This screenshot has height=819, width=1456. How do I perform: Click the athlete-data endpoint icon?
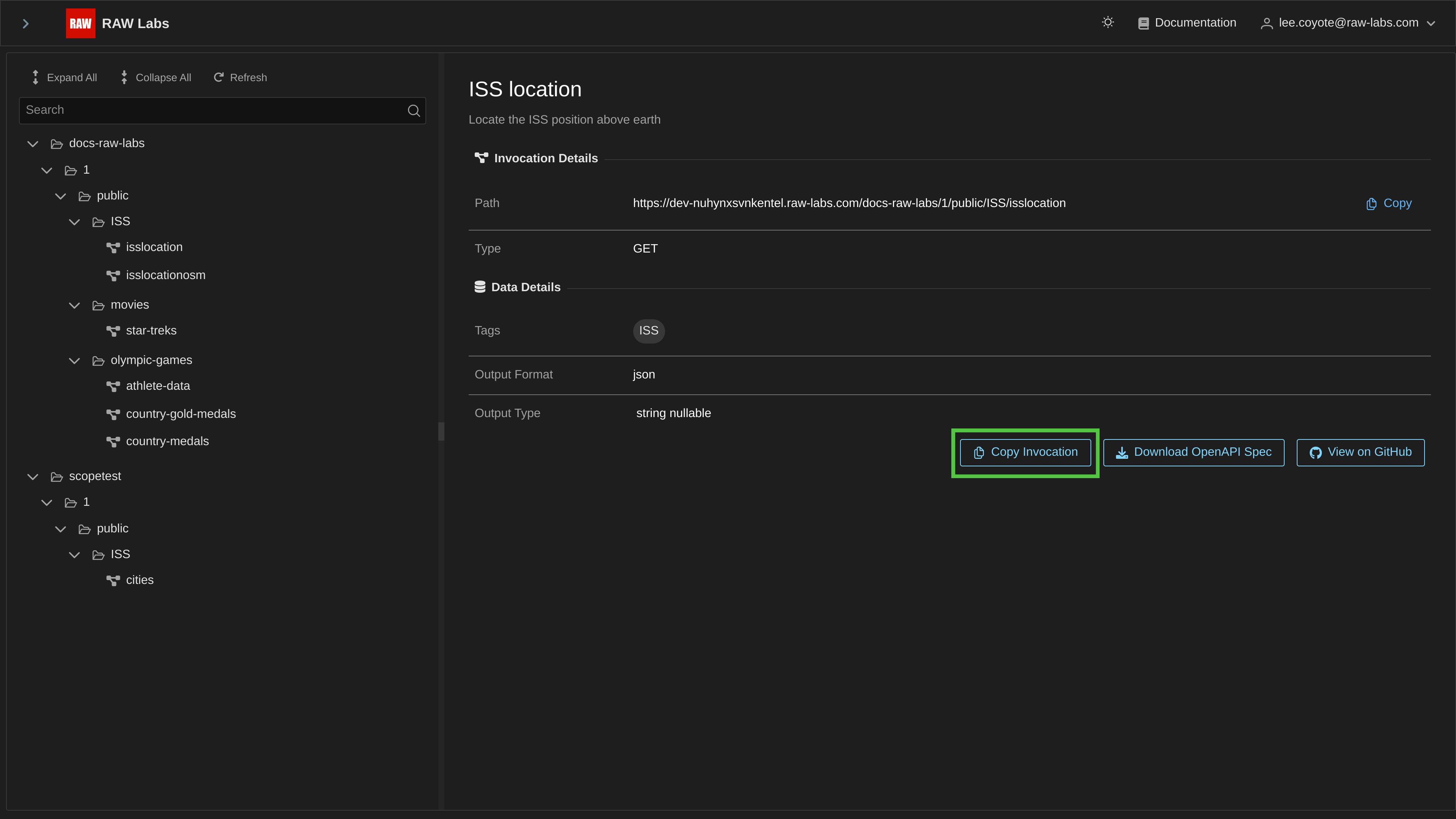pos(113,387)
